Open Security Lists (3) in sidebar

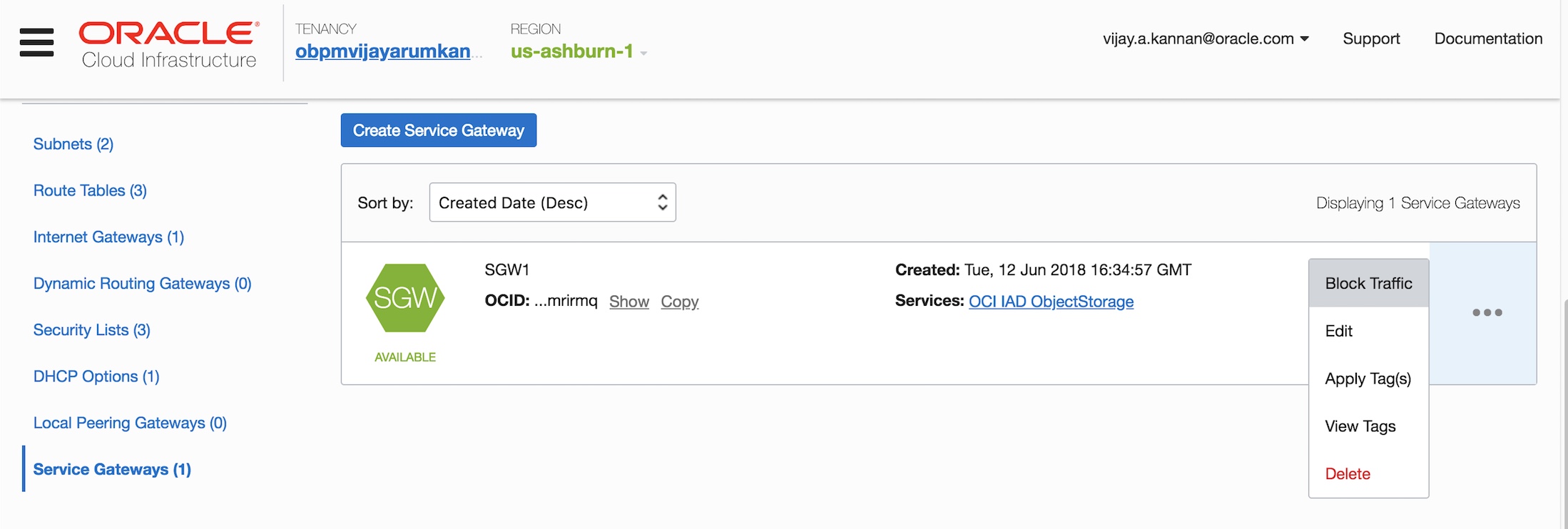[92, 330]
